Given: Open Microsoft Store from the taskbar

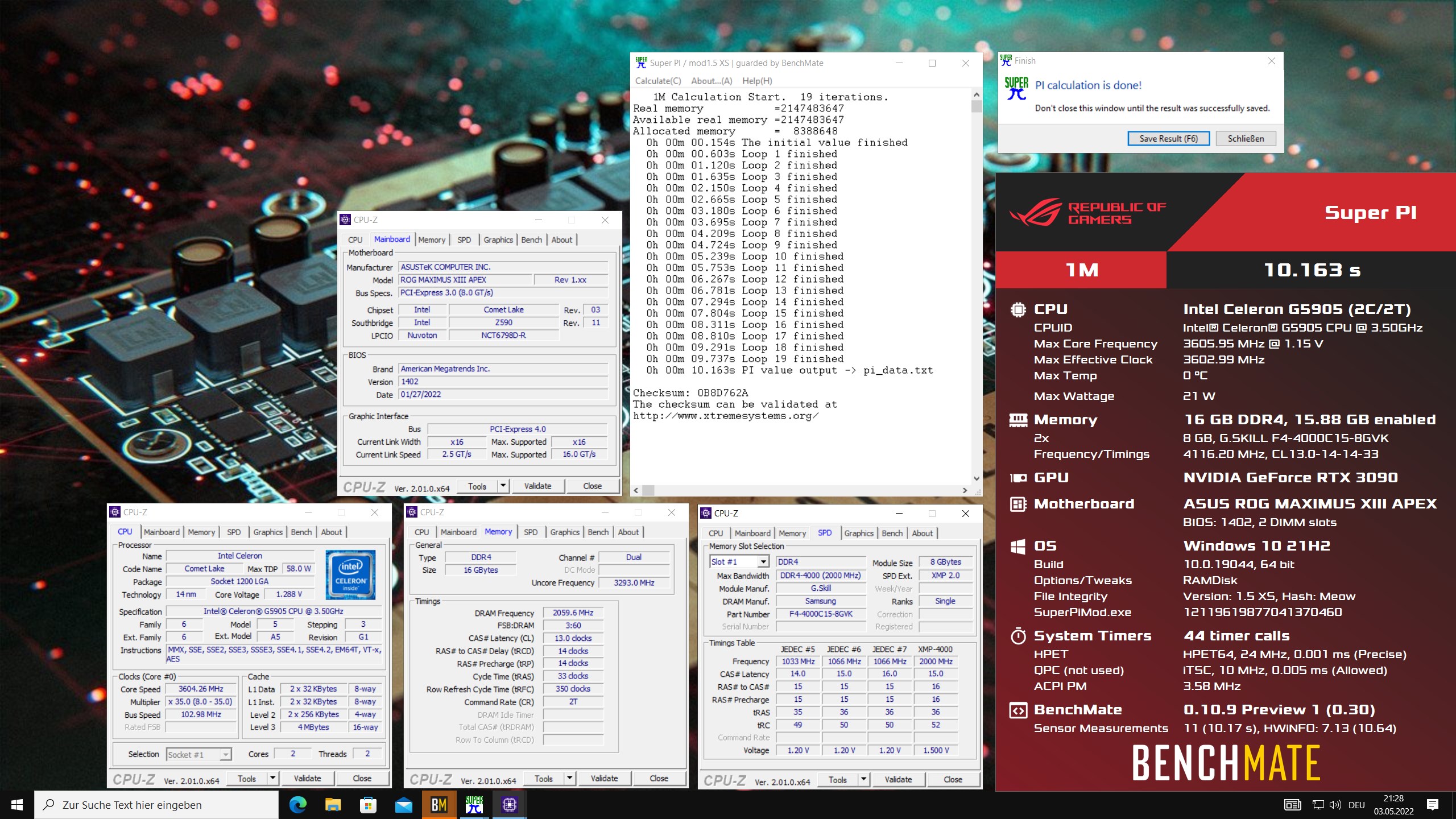Looking at the screenshot, I should point(368,805).
